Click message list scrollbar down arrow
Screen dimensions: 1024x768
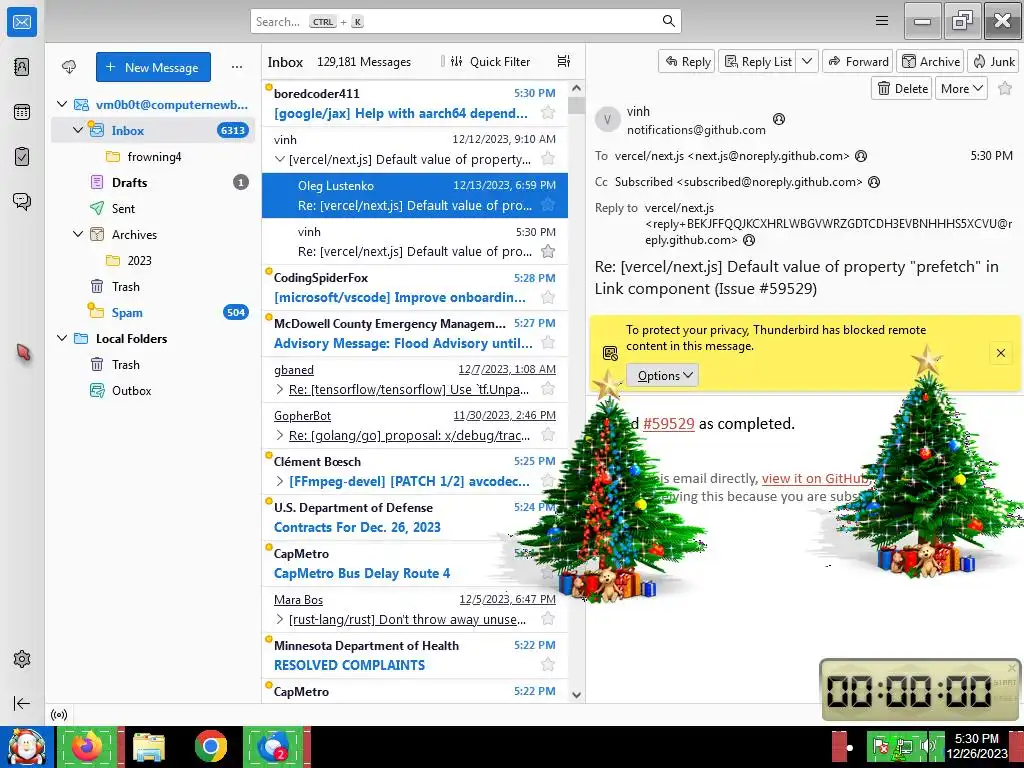click(x=576, y=695)
